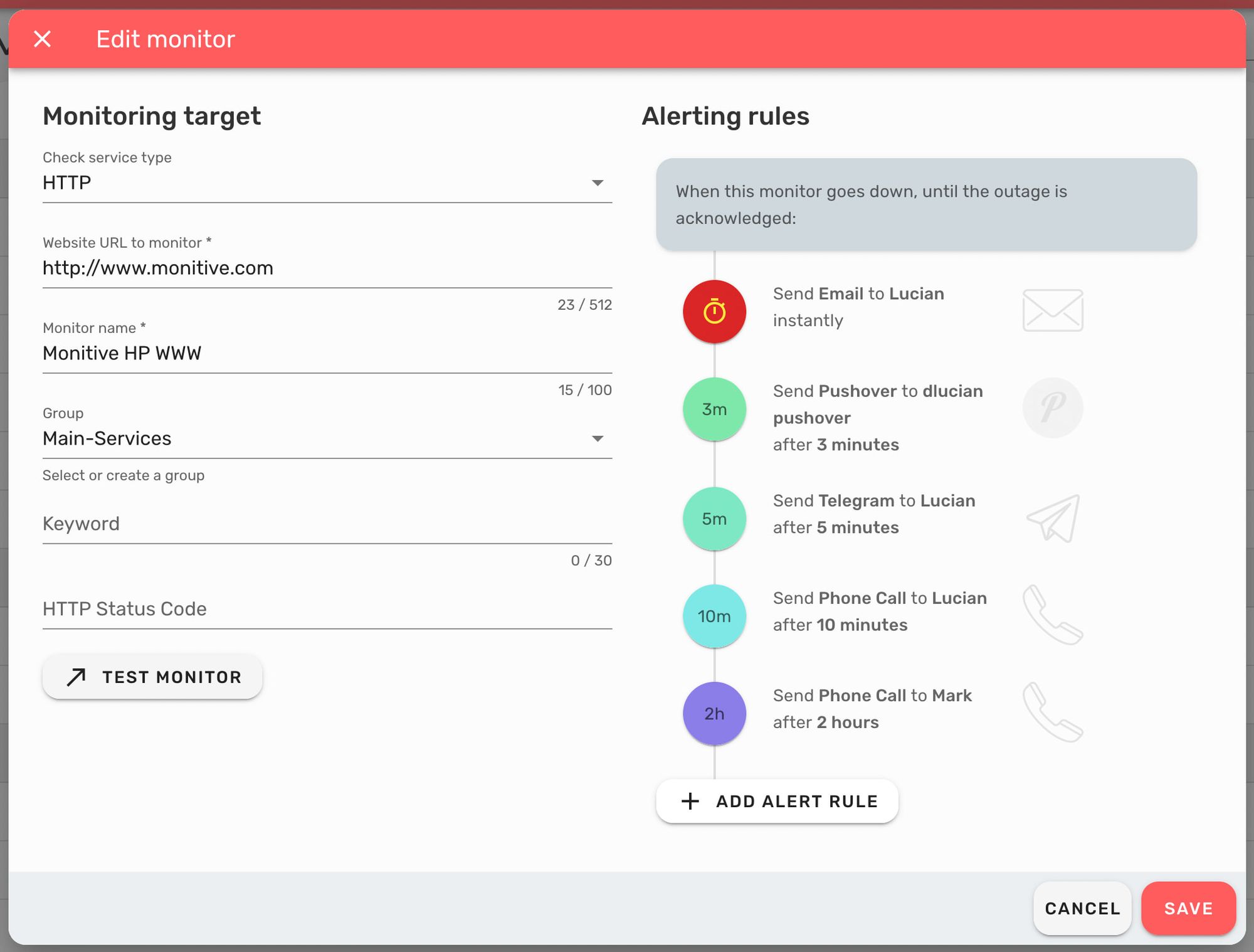Click the Pushover icon for dlucian pushover
Screen dimensions: 1254x952
click(x=1051, y=408)
